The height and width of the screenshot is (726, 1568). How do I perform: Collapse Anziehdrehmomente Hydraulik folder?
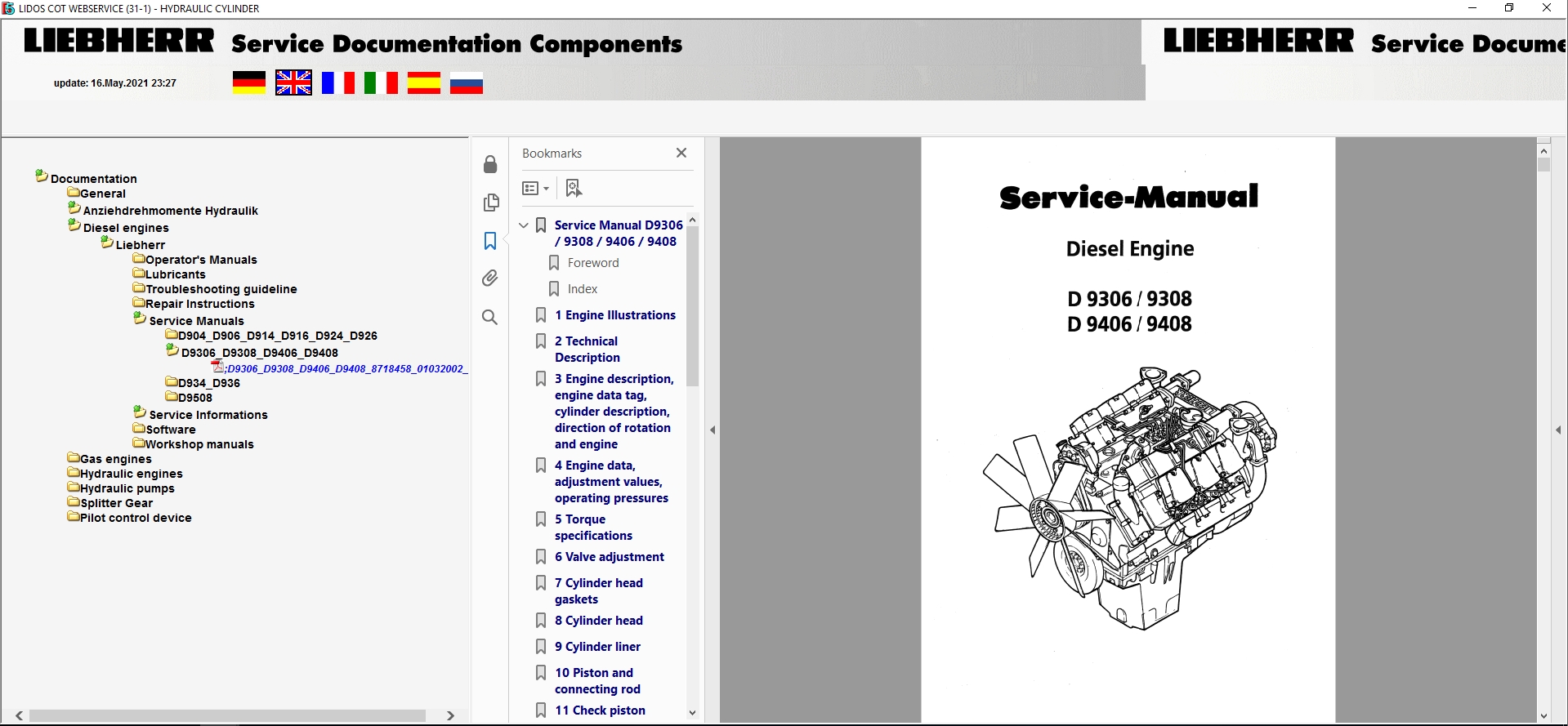(x=74, y=208)
